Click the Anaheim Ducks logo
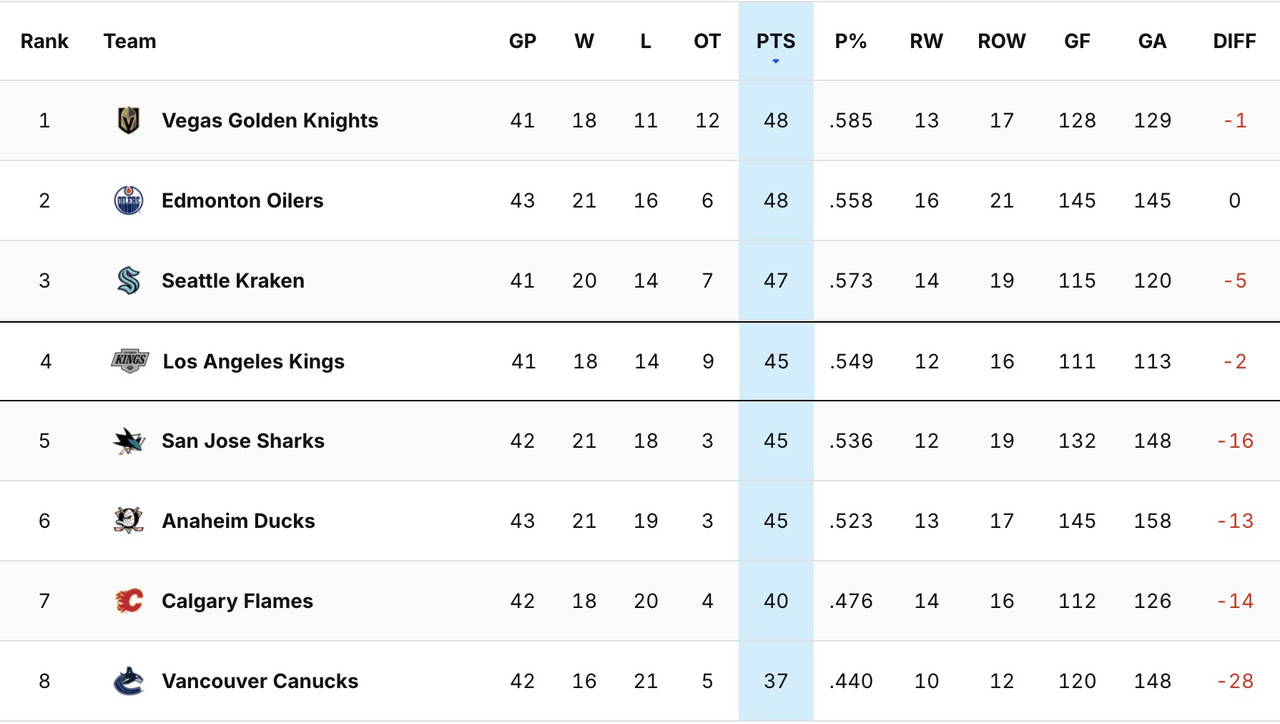 pos(128,520)
